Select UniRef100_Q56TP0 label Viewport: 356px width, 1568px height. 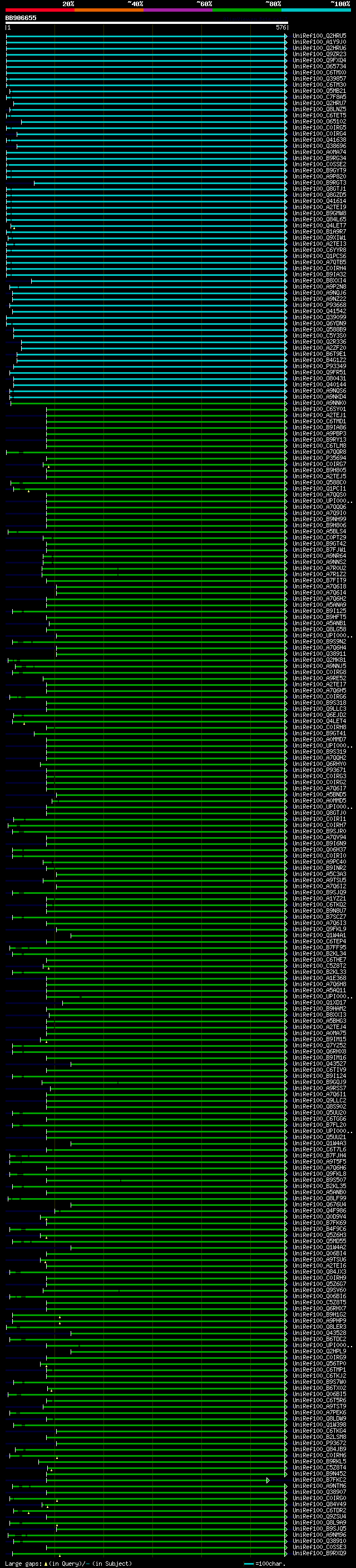[319, 1363]
